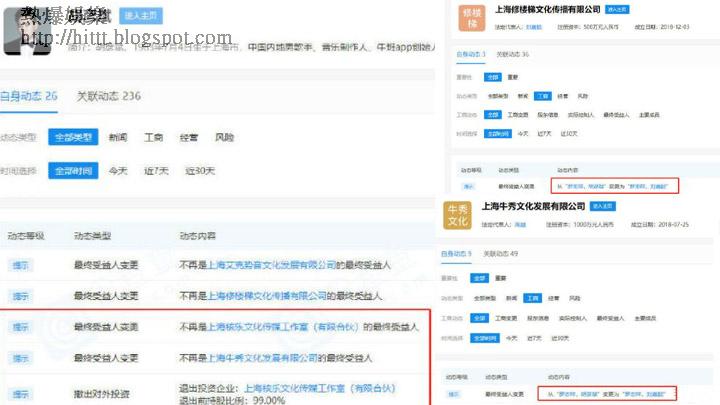Click 提示 tag in 修楼梯 panel table
This screenshot has height=405, width=720.
(468, 186)
